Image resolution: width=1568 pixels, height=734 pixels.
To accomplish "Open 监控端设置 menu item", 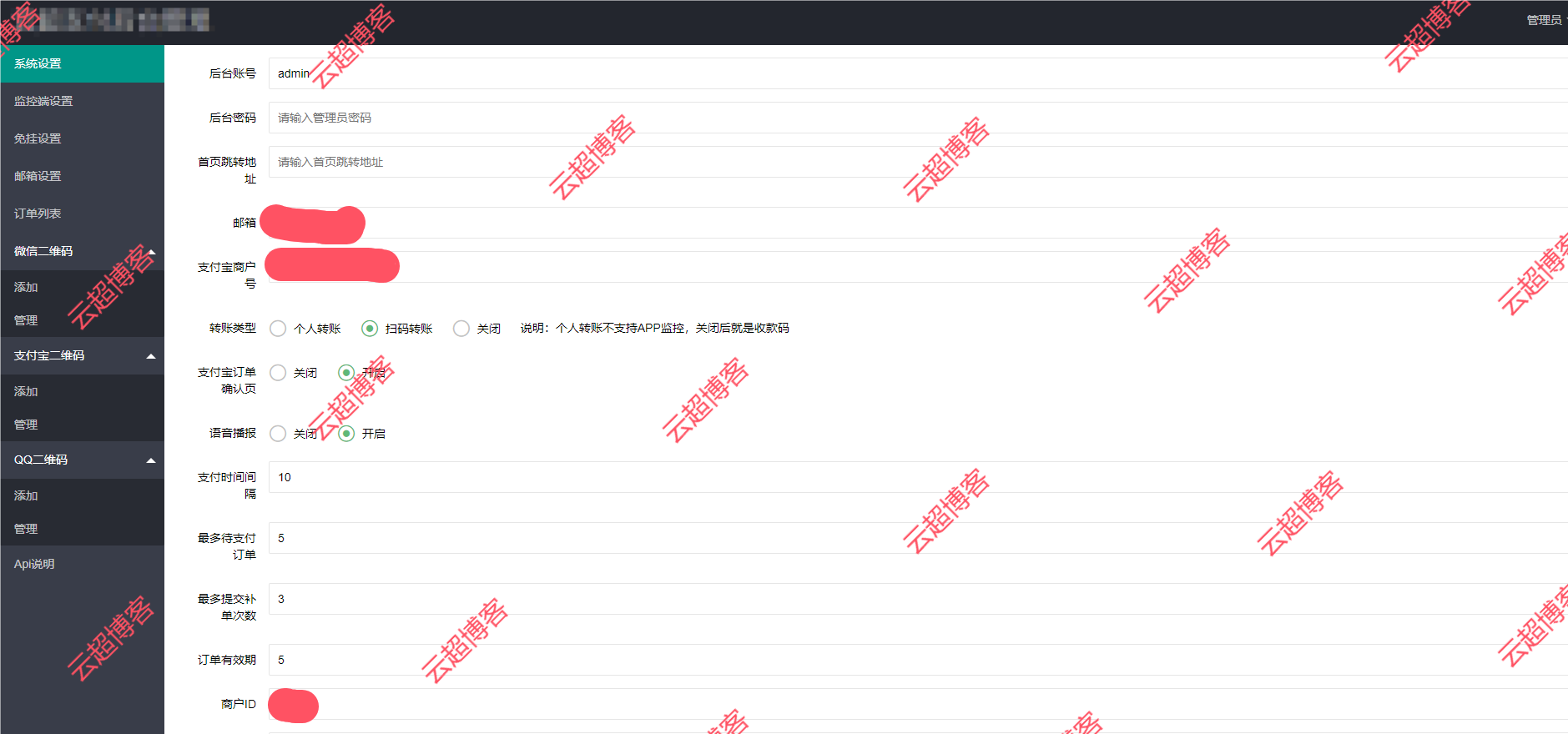I will [x=82, y=101].
